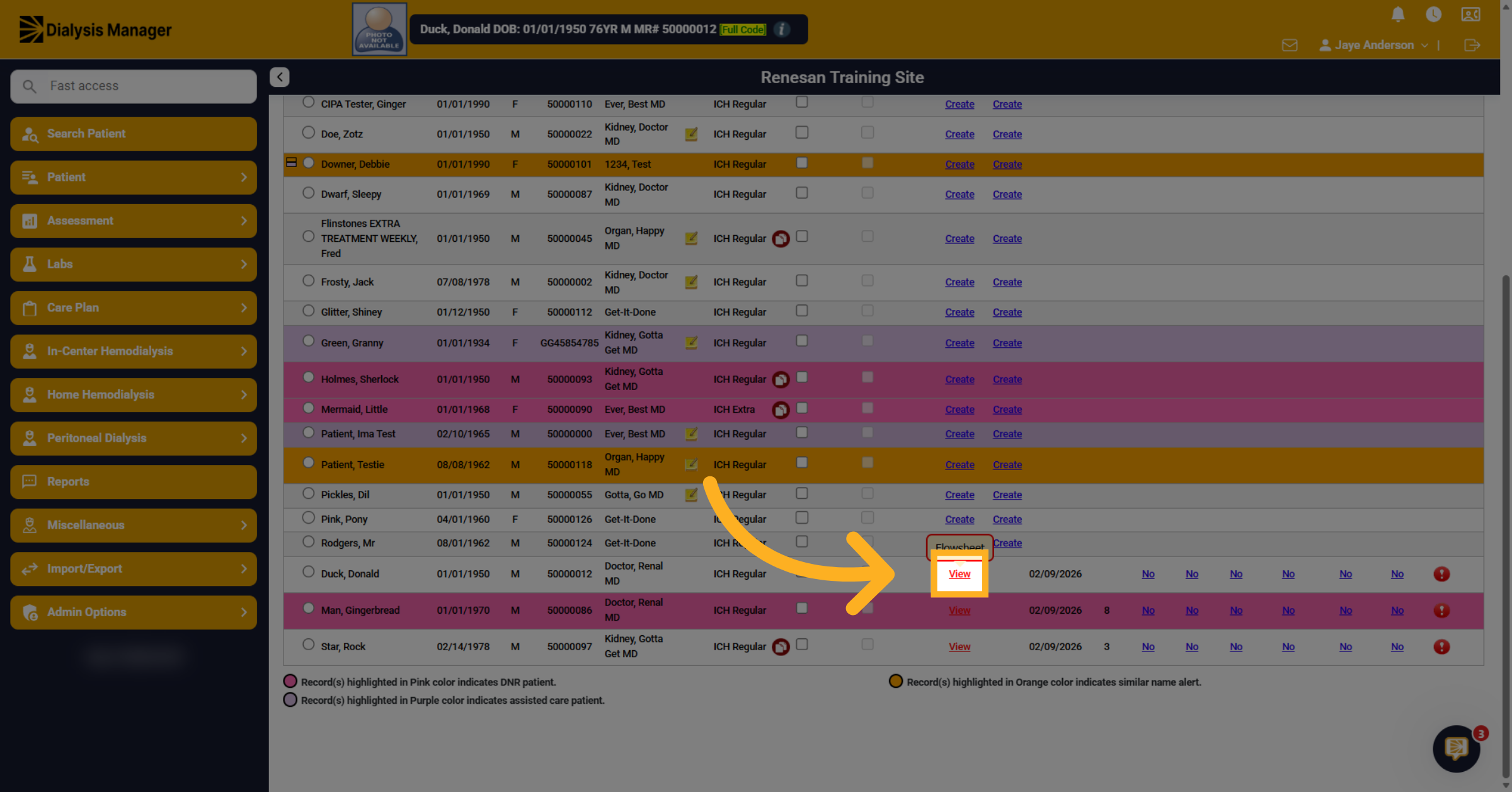Expand the Care Plan menu
The width and height of the screenshot is (1512, 792).
pos(134,307)
